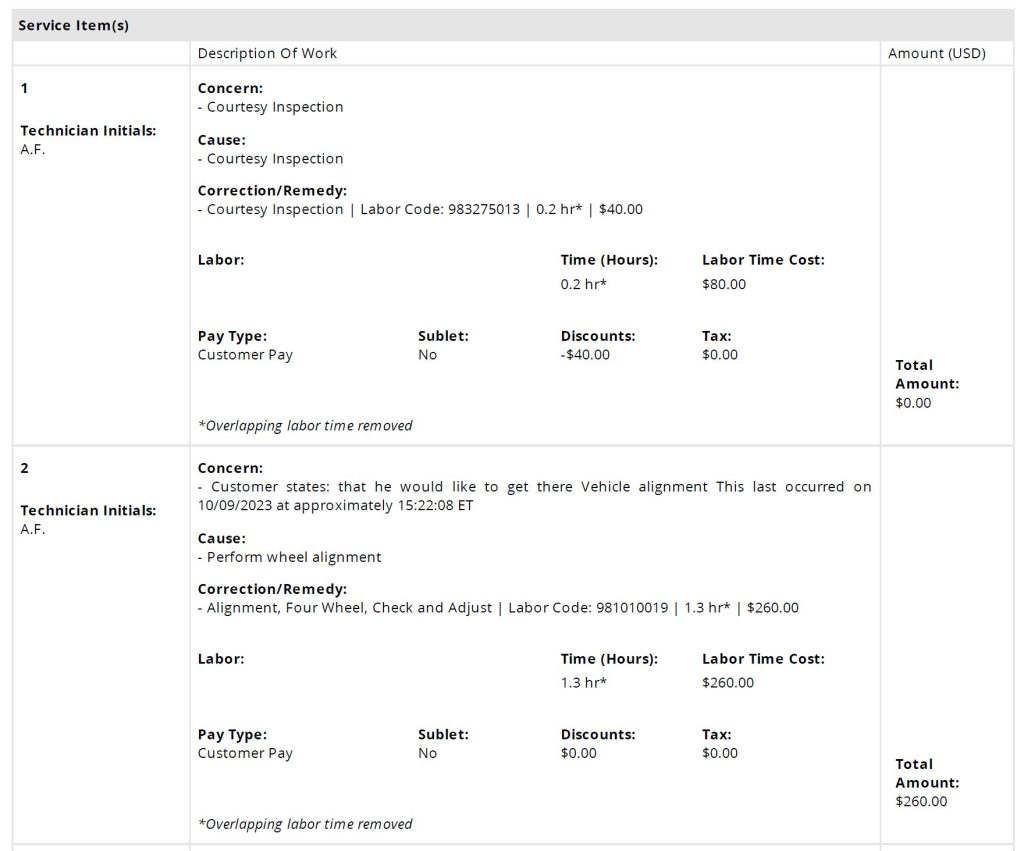Click the $260.00 total amount for item 2
Screen dimensions: 1024x851
(x=921, y=801)
